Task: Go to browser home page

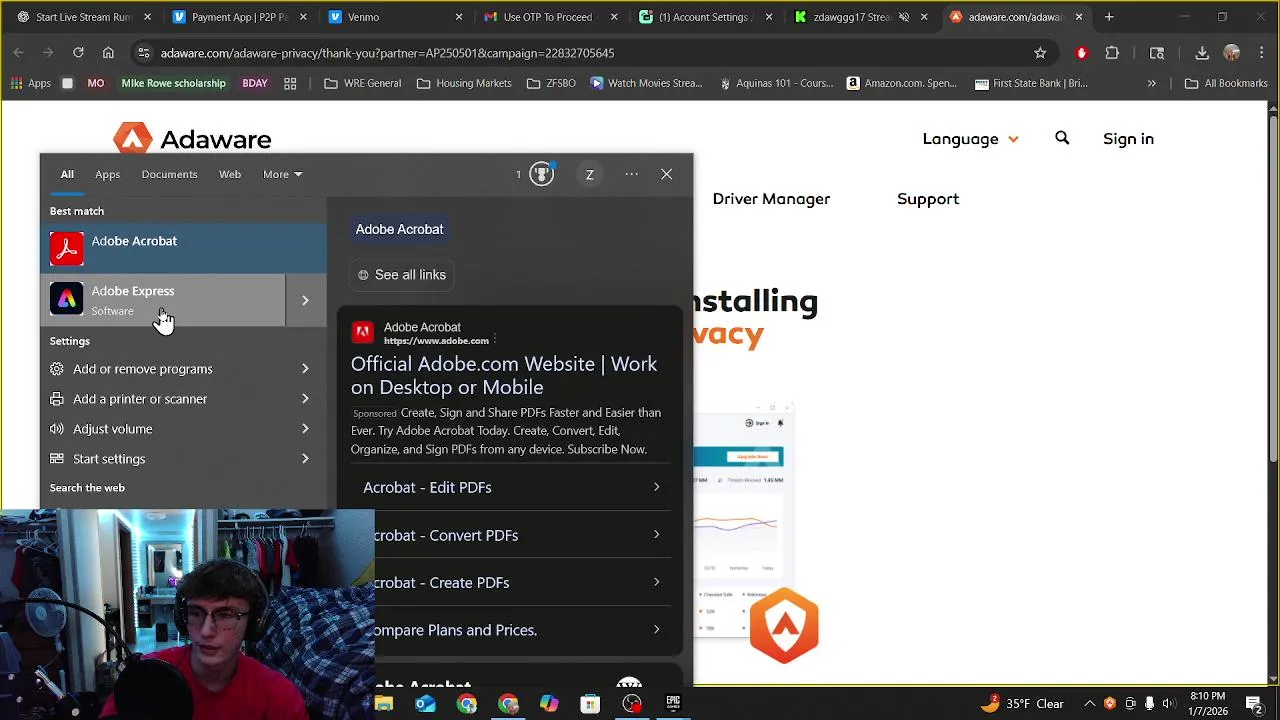Action: coord(108,53)
